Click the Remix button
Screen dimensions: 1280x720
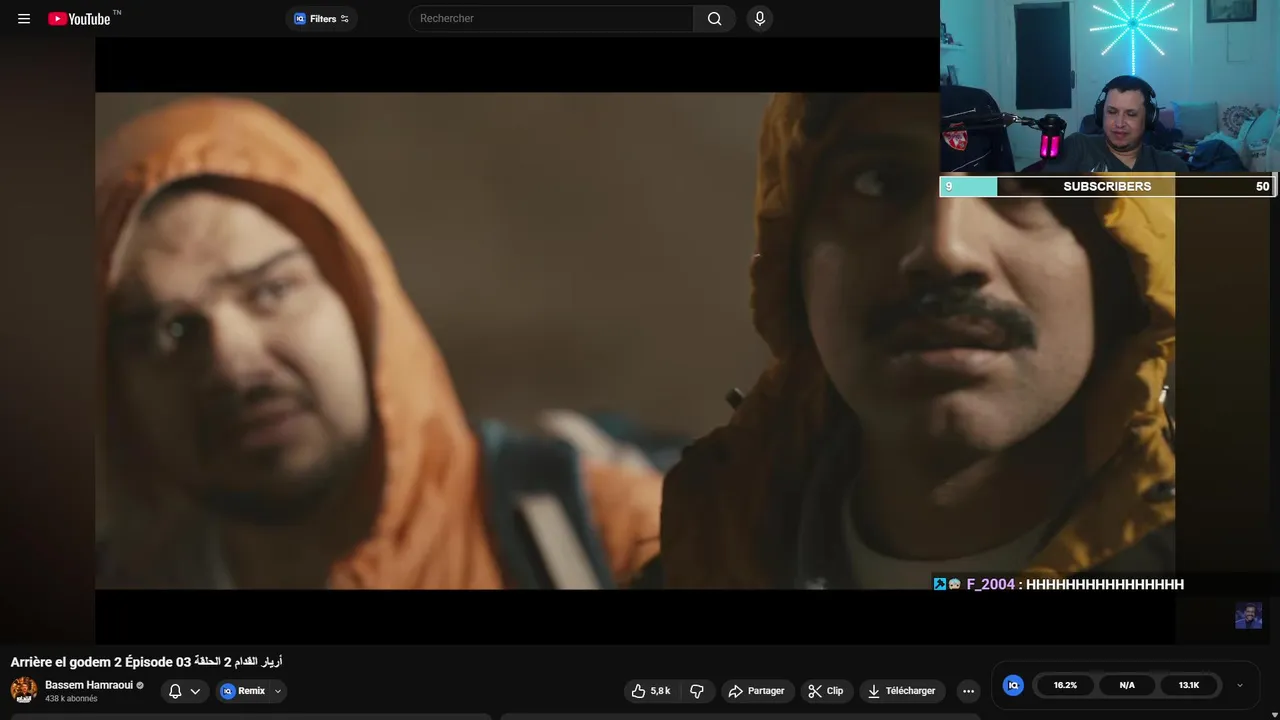pyautogui.click(x=243, y=691)
